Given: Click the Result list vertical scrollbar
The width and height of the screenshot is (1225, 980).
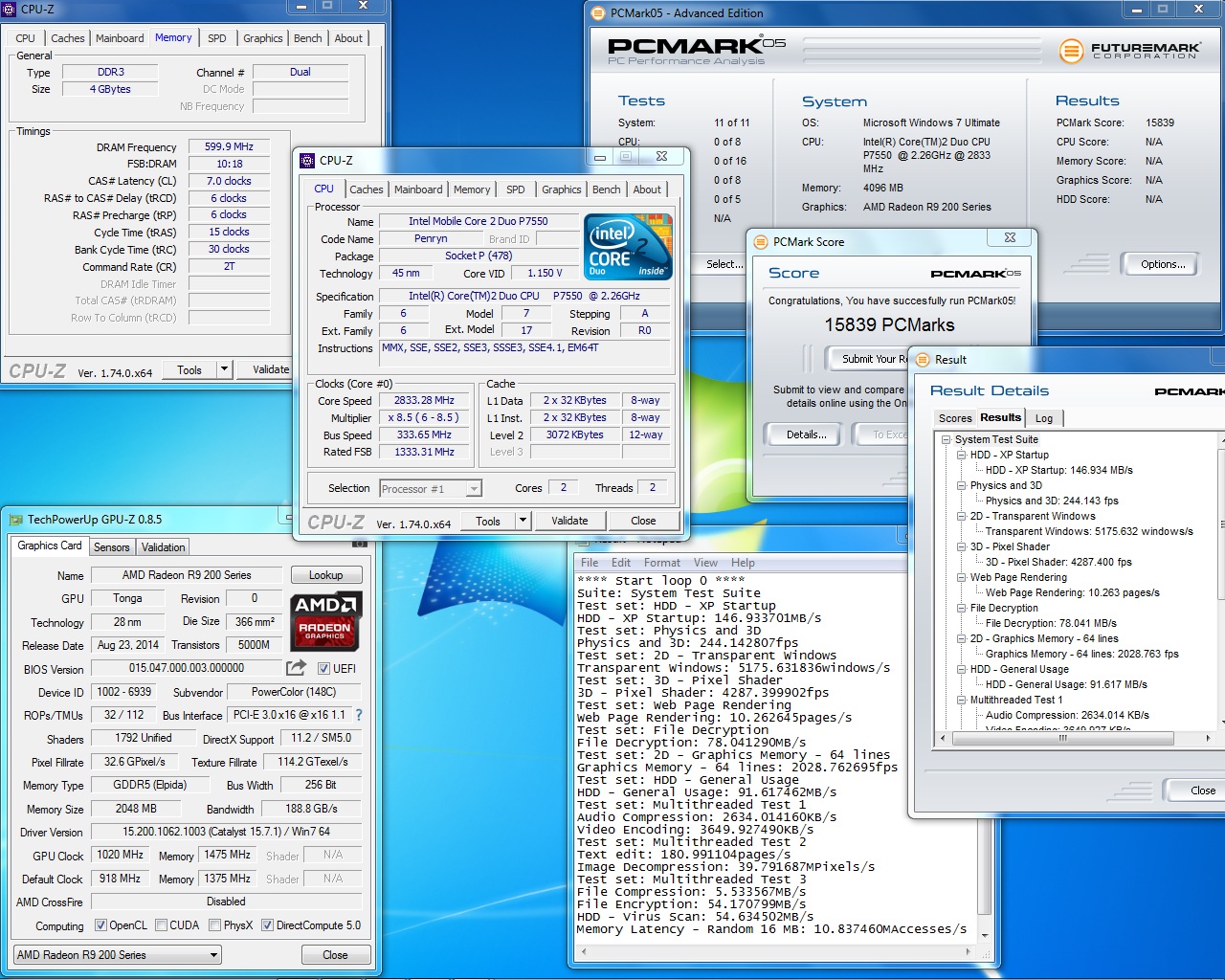Looking at the screenshot, I should (1220, 580).
